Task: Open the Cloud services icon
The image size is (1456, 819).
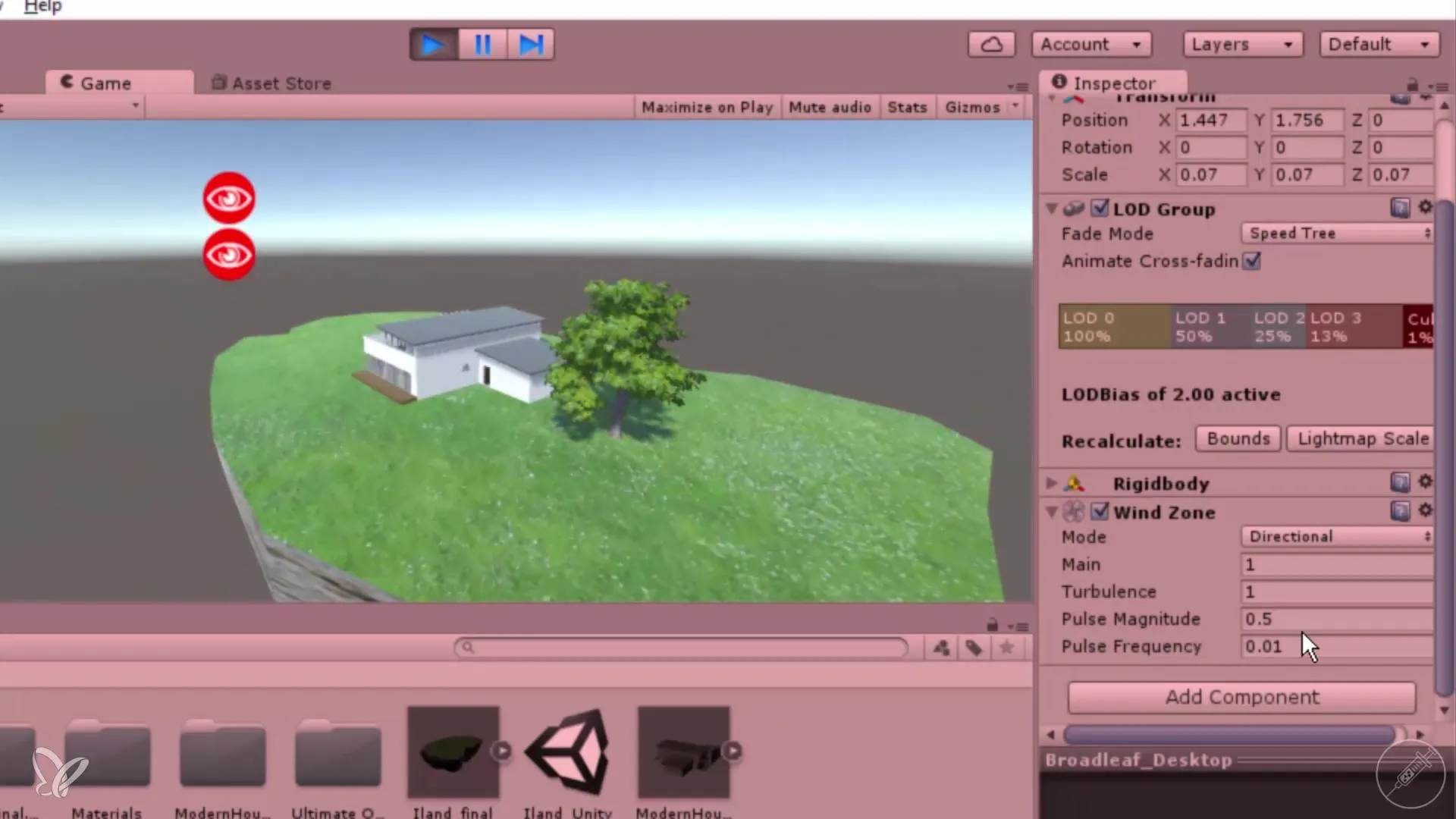Action: click(x=991, y=45)
